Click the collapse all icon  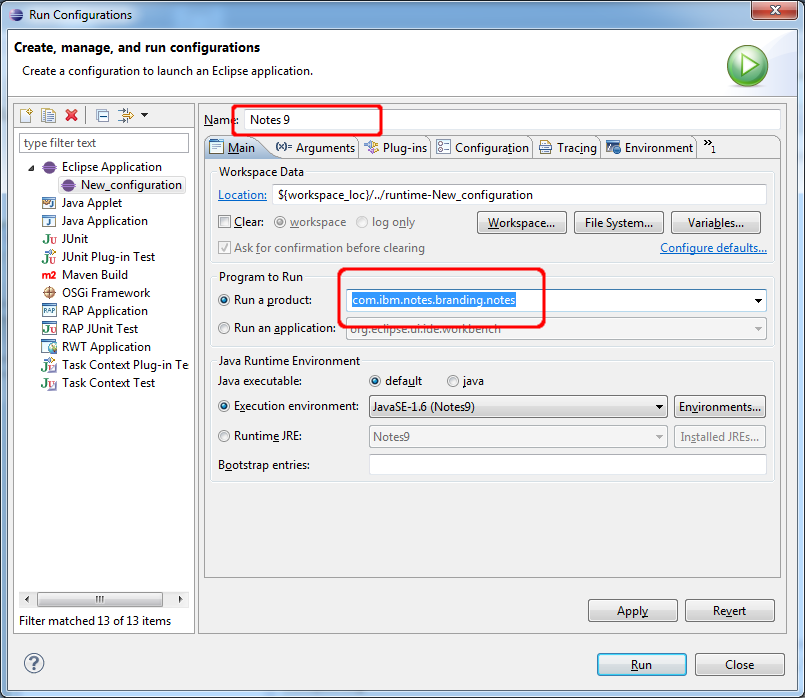(x=102, y=116)
